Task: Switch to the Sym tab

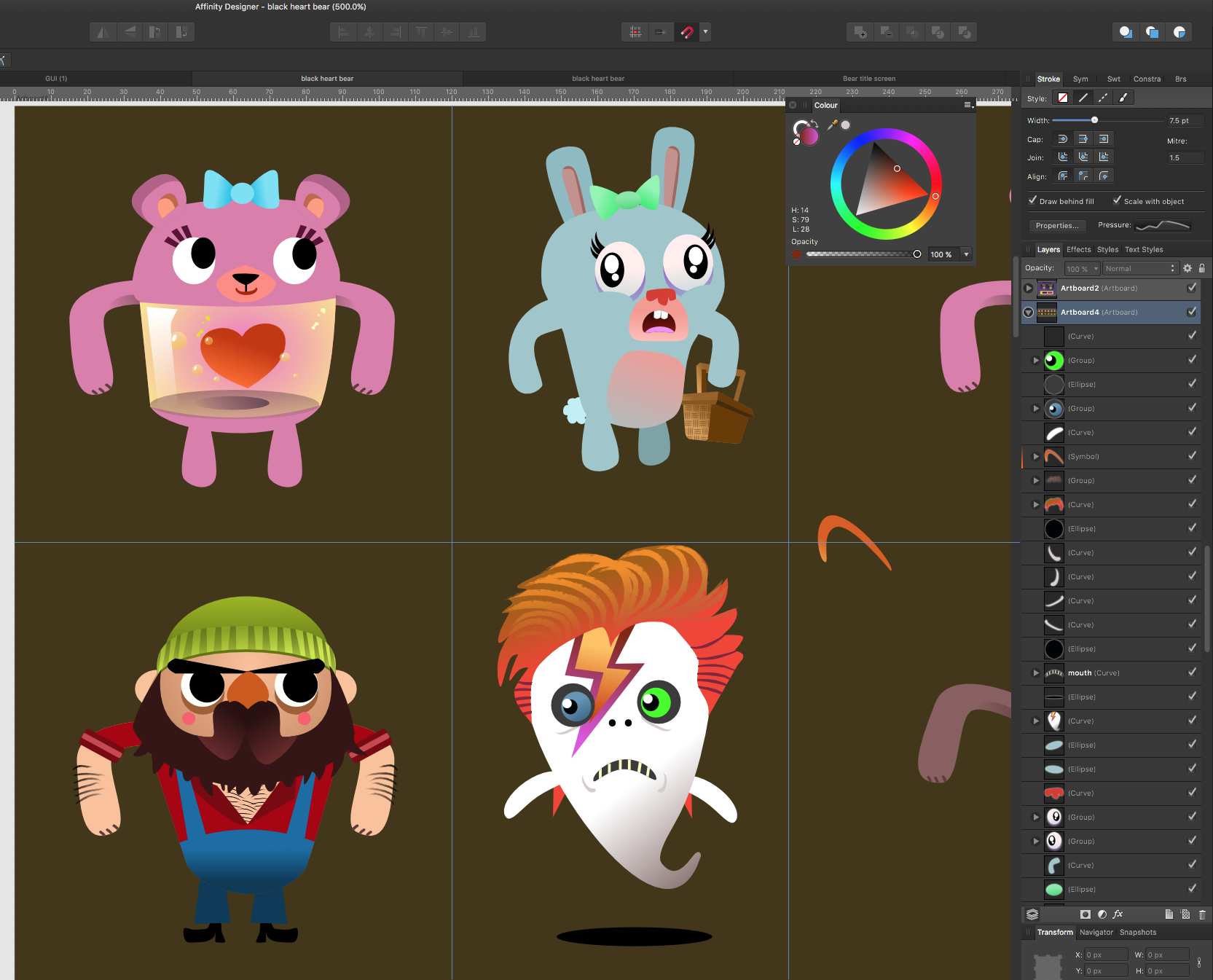Action: tap(1080, 79)
